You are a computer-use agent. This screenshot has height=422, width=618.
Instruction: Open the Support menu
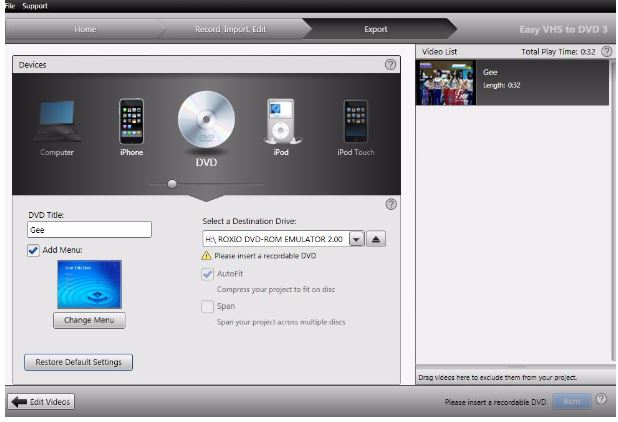[x=35, y=6]
